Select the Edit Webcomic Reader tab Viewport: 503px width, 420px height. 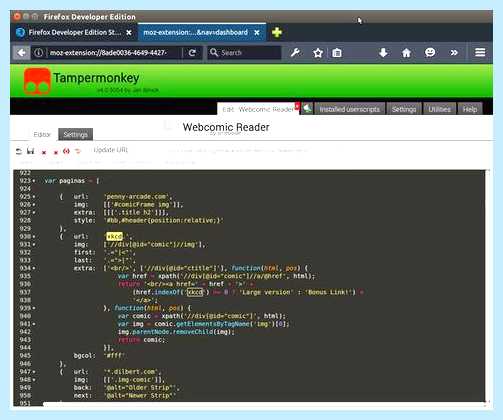258,109
